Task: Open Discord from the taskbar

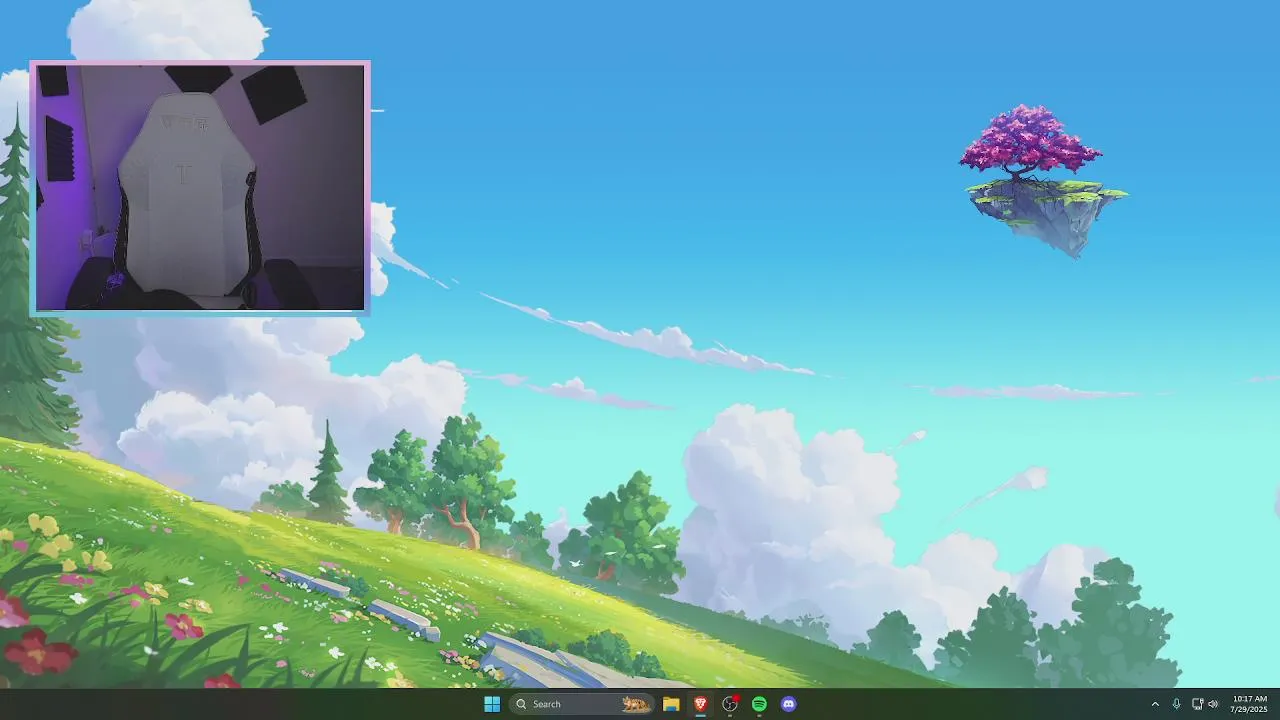Action: [x=789, y=704]
